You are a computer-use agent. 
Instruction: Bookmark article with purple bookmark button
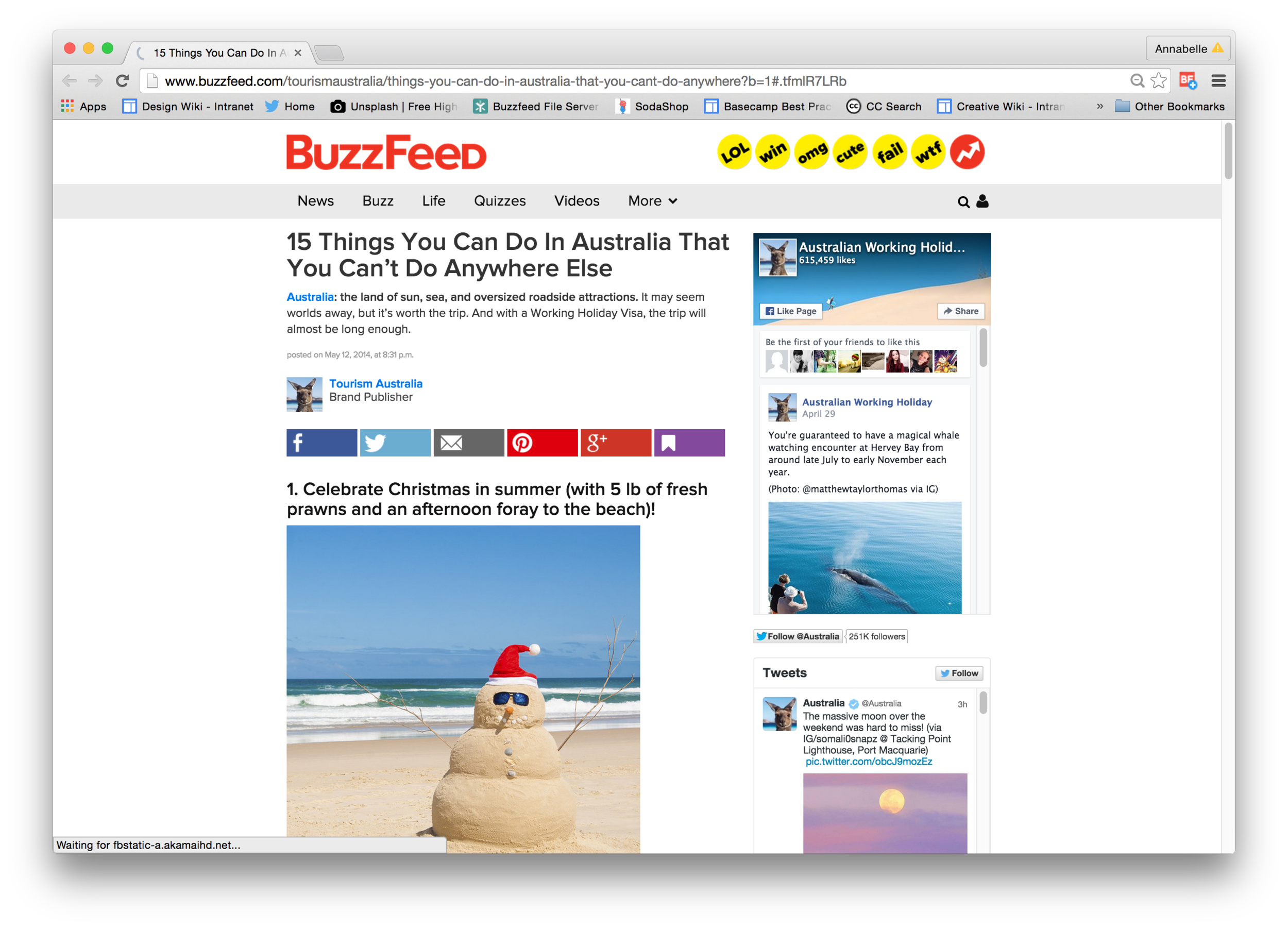point(689,443)
